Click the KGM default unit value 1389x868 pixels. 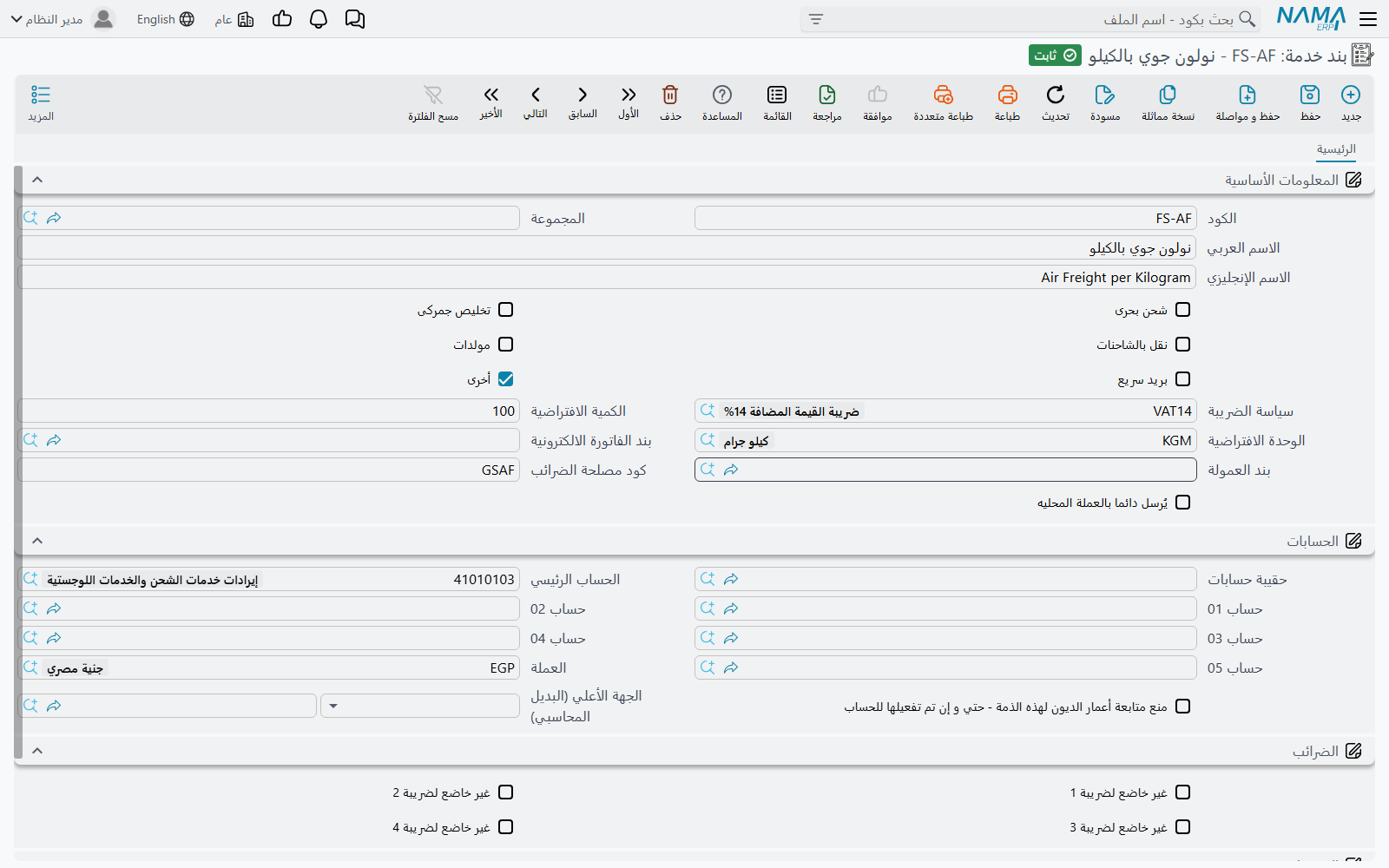tap(1176, 440)
